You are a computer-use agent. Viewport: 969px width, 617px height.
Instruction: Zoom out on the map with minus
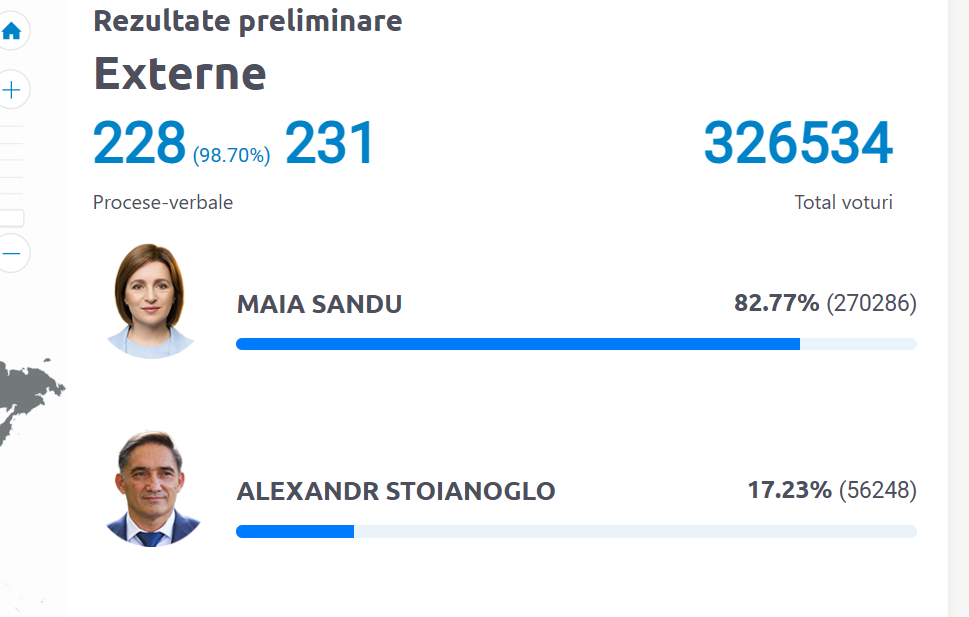[11, 253]
